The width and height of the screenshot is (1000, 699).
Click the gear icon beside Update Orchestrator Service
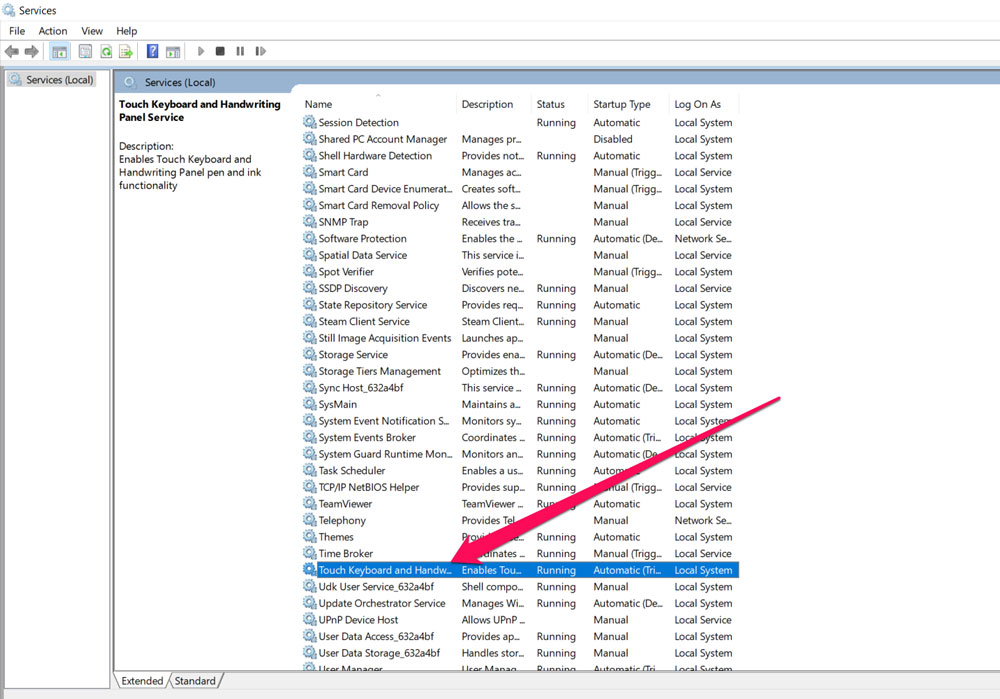(310, 603)
